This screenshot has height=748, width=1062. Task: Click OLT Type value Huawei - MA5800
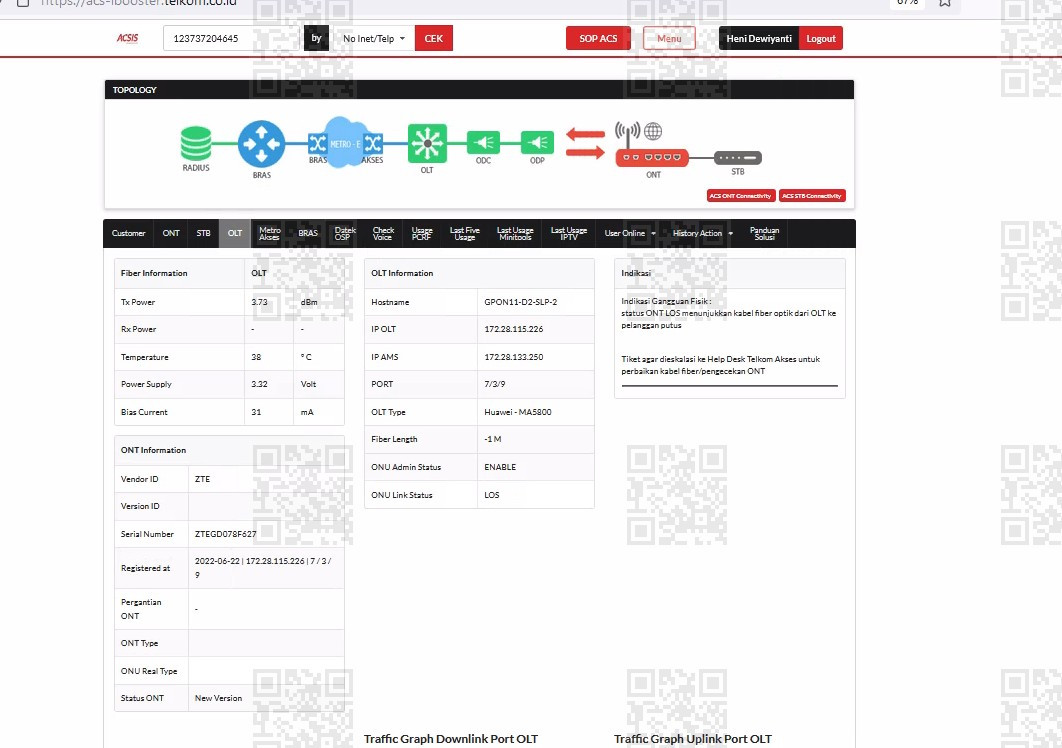point(517,412)
